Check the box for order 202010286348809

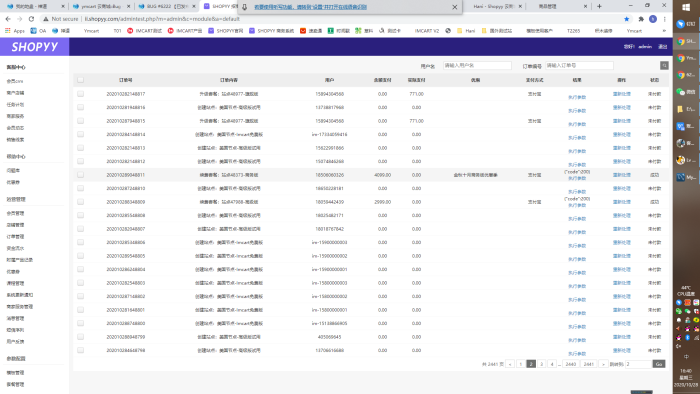tap(80, 202)
